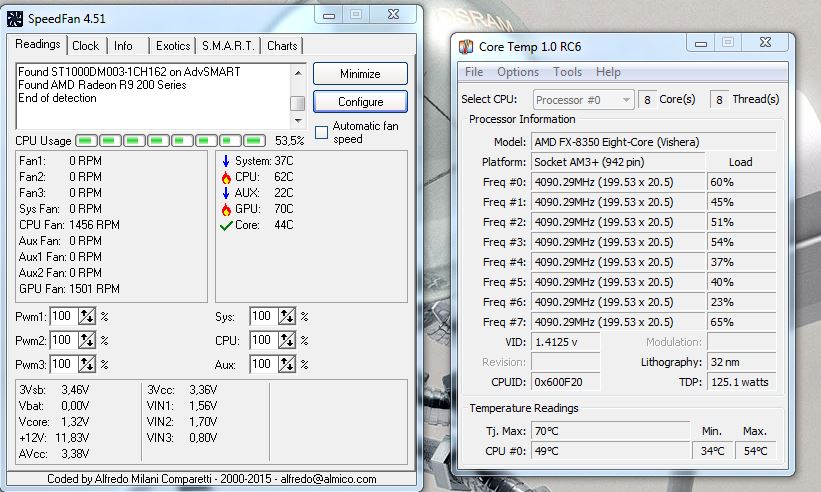Close the Core Temp window
Viewport: 821px width, 492px height.
(x=765, y=42)
